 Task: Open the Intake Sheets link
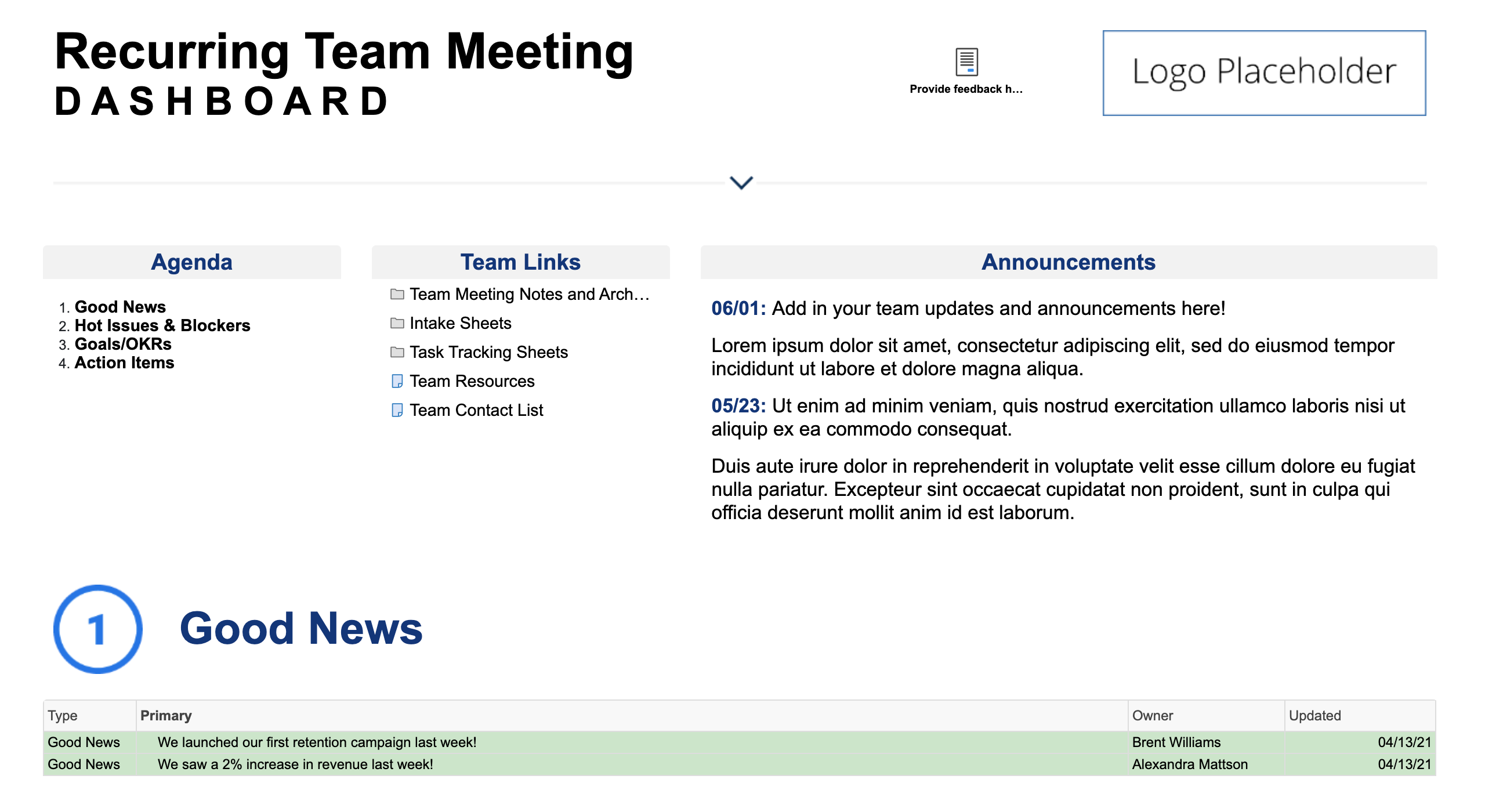click(461, 323)
